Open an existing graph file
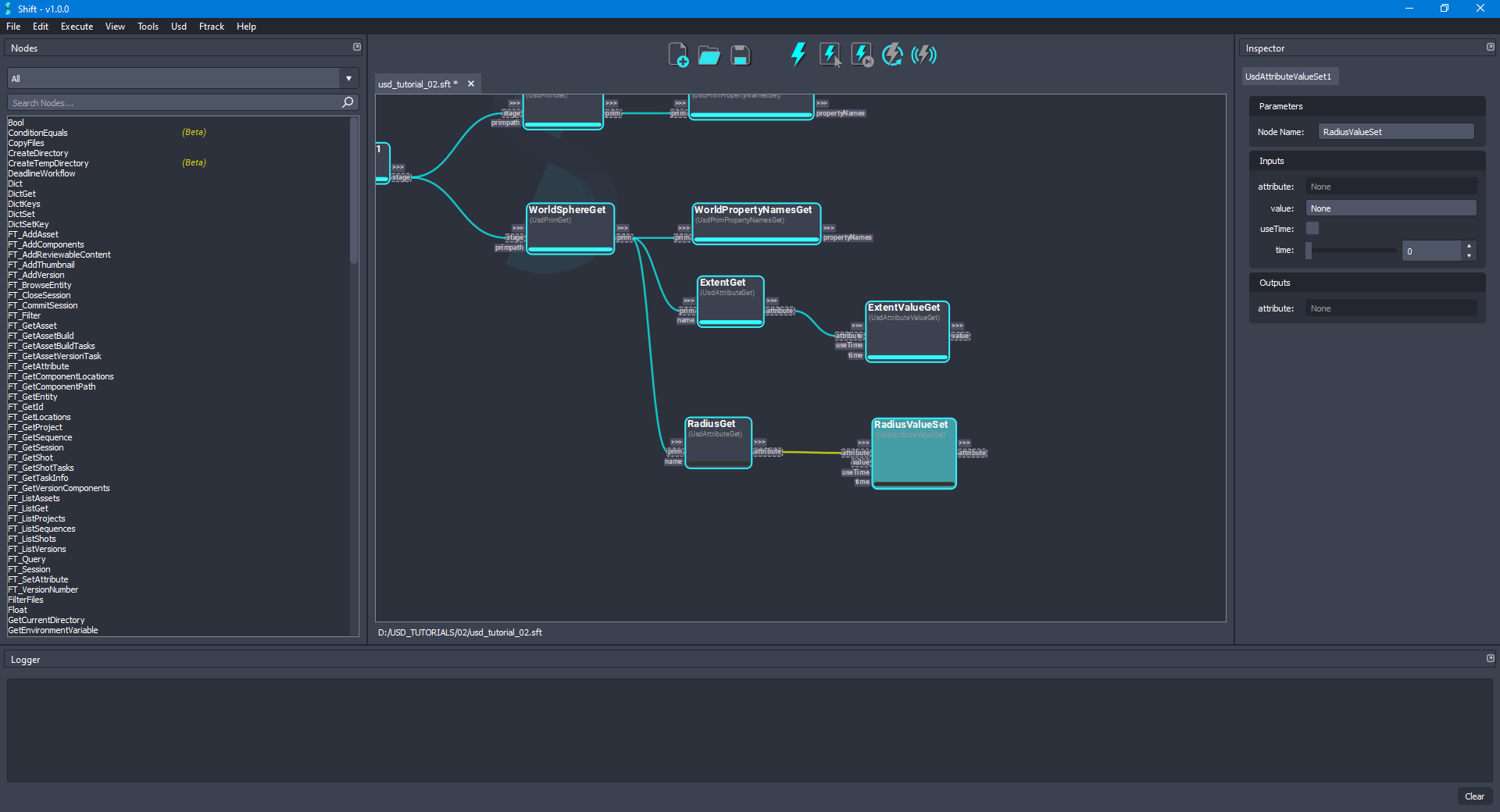Image resolution: width=1500 pixels, height=812 pixels. 709,55
